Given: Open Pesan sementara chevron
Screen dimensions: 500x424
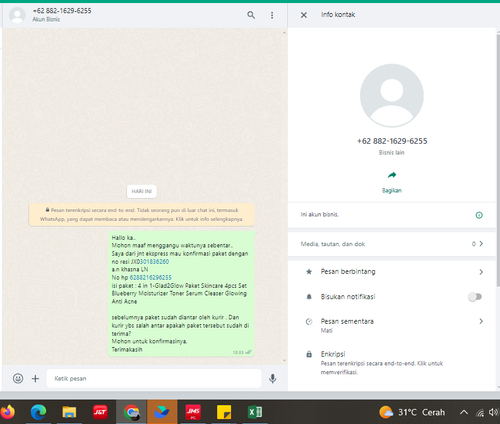Looking at the screenshot, I should 481,321.
